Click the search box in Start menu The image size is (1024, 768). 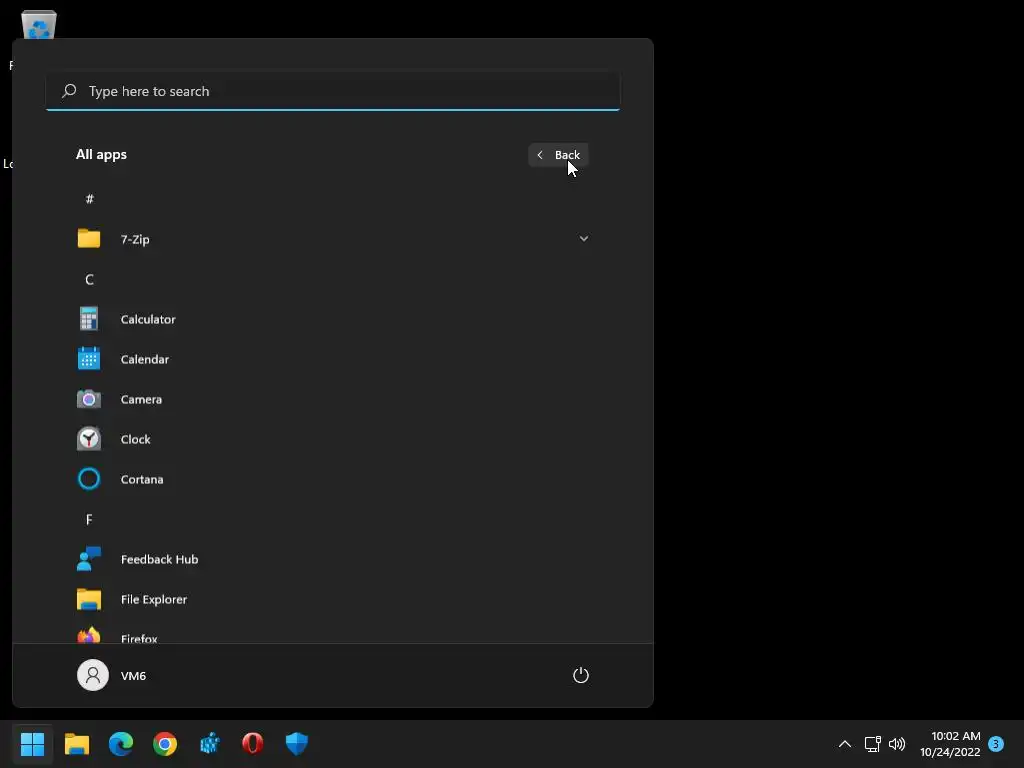point(333,91)
